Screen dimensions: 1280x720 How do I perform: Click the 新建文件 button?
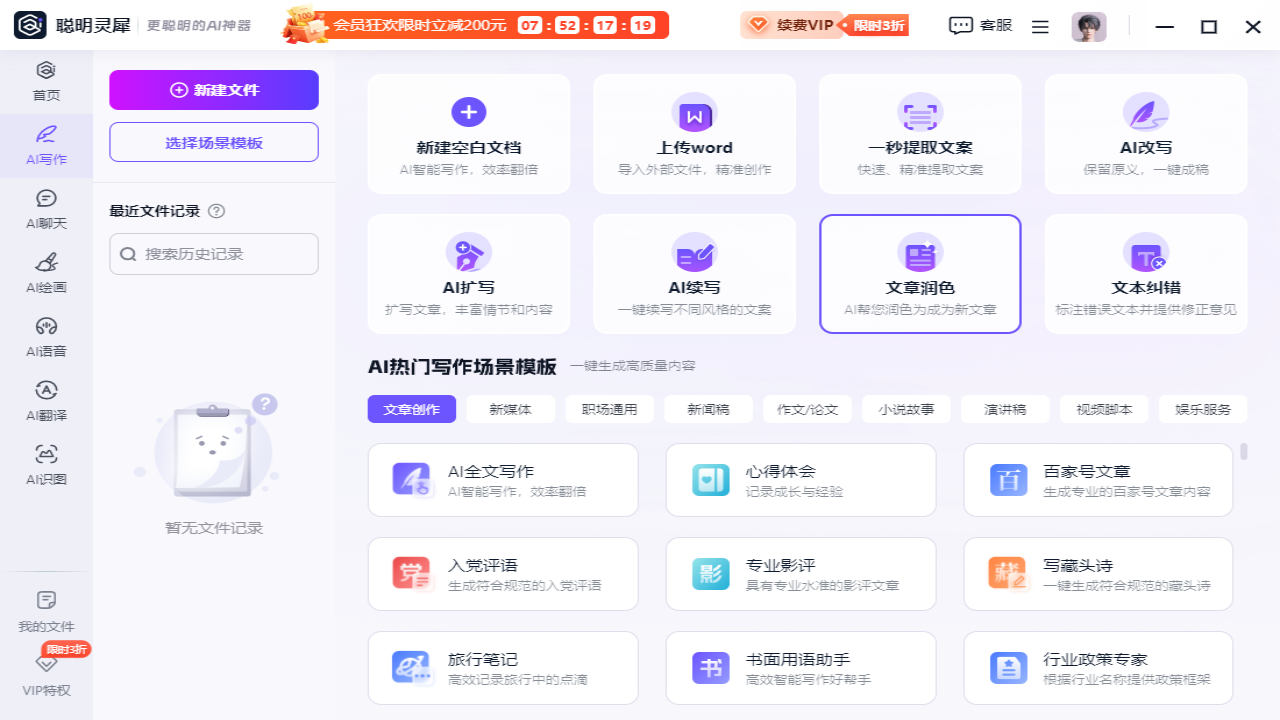pyautogui.click(x=214, y=90)
